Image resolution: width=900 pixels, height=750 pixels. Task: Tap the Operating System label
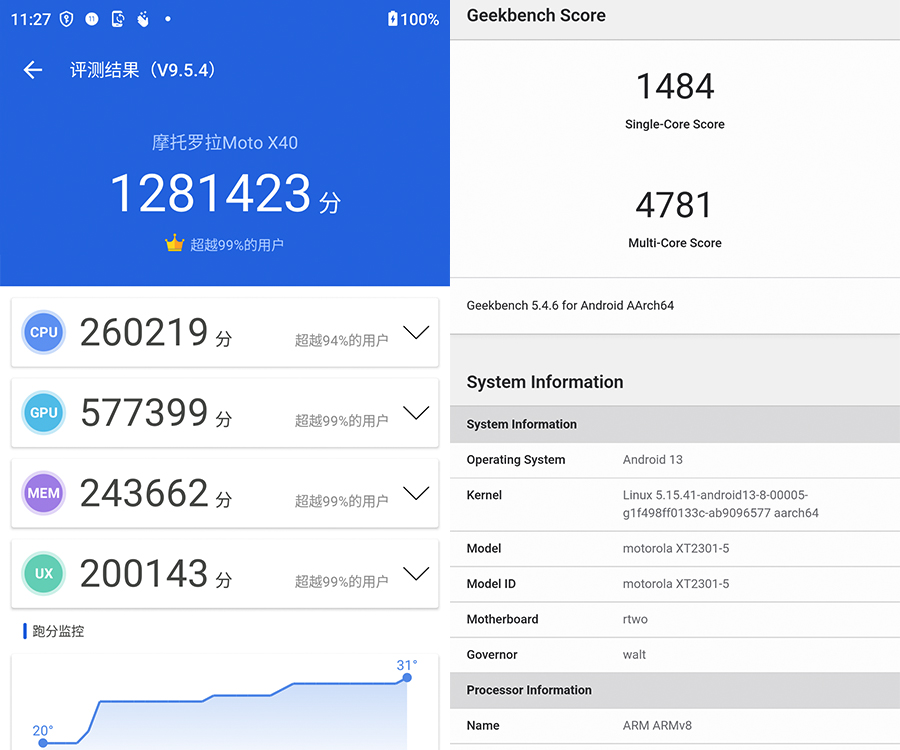click(516, 460)
